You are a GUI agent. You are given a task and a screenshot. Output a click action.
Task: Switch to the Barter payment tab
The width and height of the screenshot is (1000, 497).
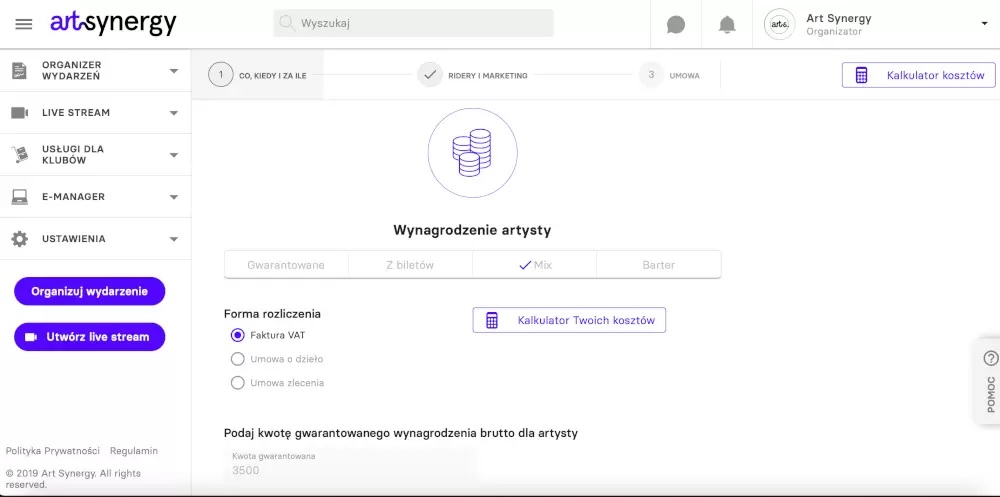click(658, 265)
